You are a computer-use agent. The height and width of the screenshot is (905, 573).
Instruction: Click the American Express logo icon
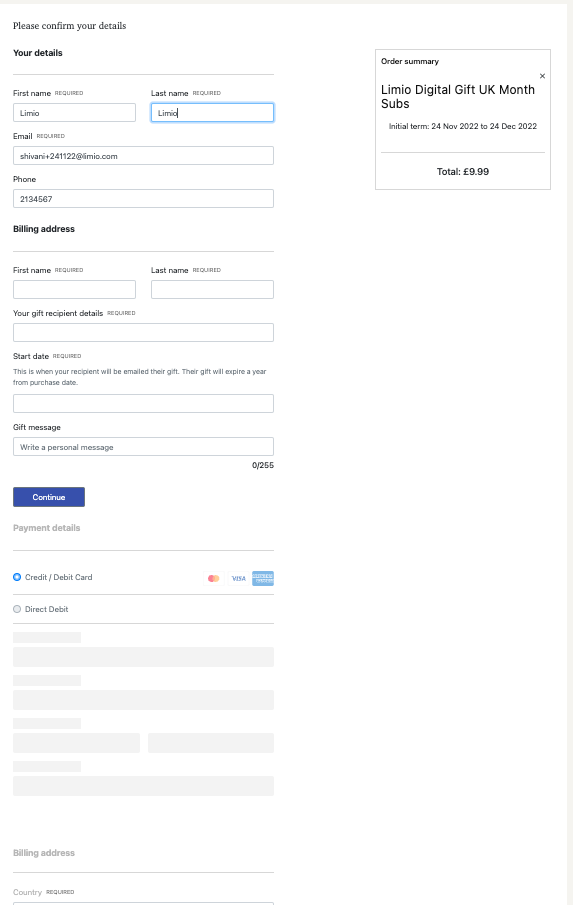tap(263, 578)
